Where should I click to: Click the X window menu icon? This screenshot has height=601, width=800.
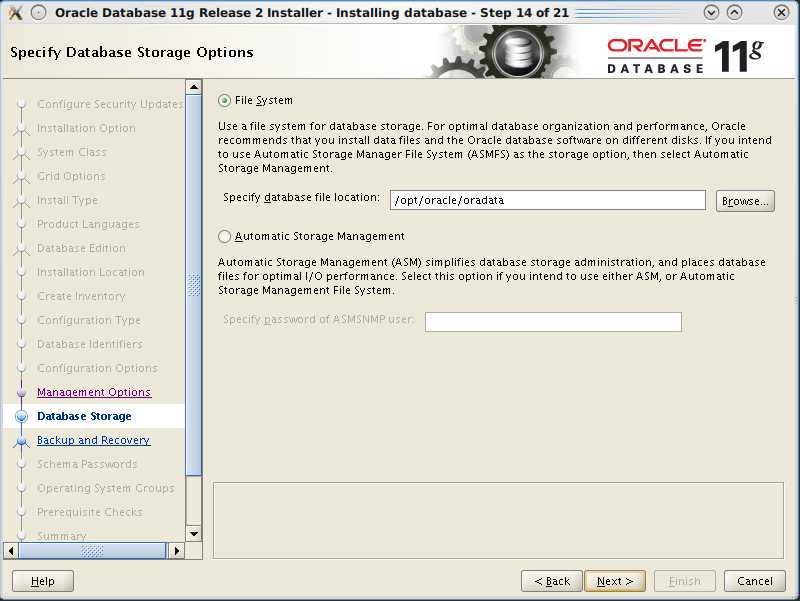16,12
